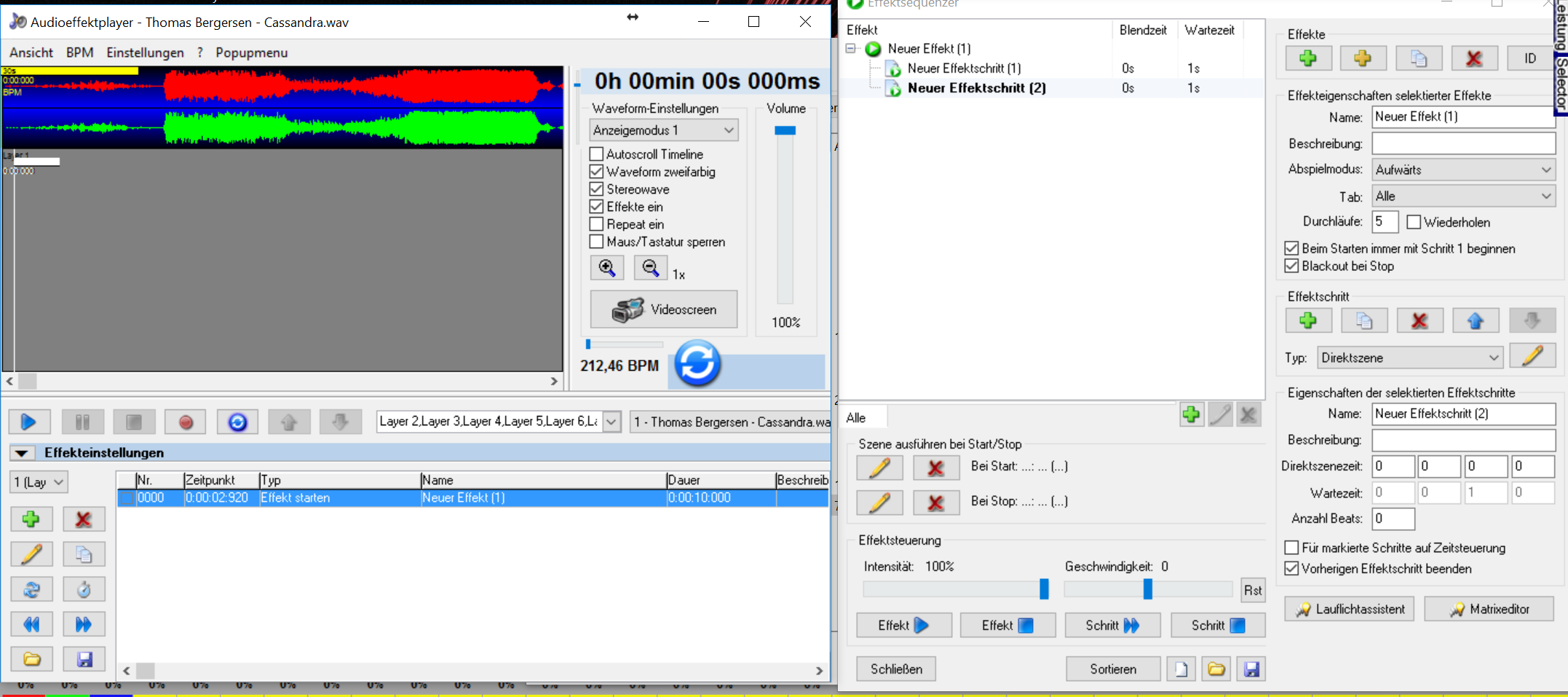The image size is (1568, 697).
Task: Click the zoom in magnifier icon
Action: (606, 268)
